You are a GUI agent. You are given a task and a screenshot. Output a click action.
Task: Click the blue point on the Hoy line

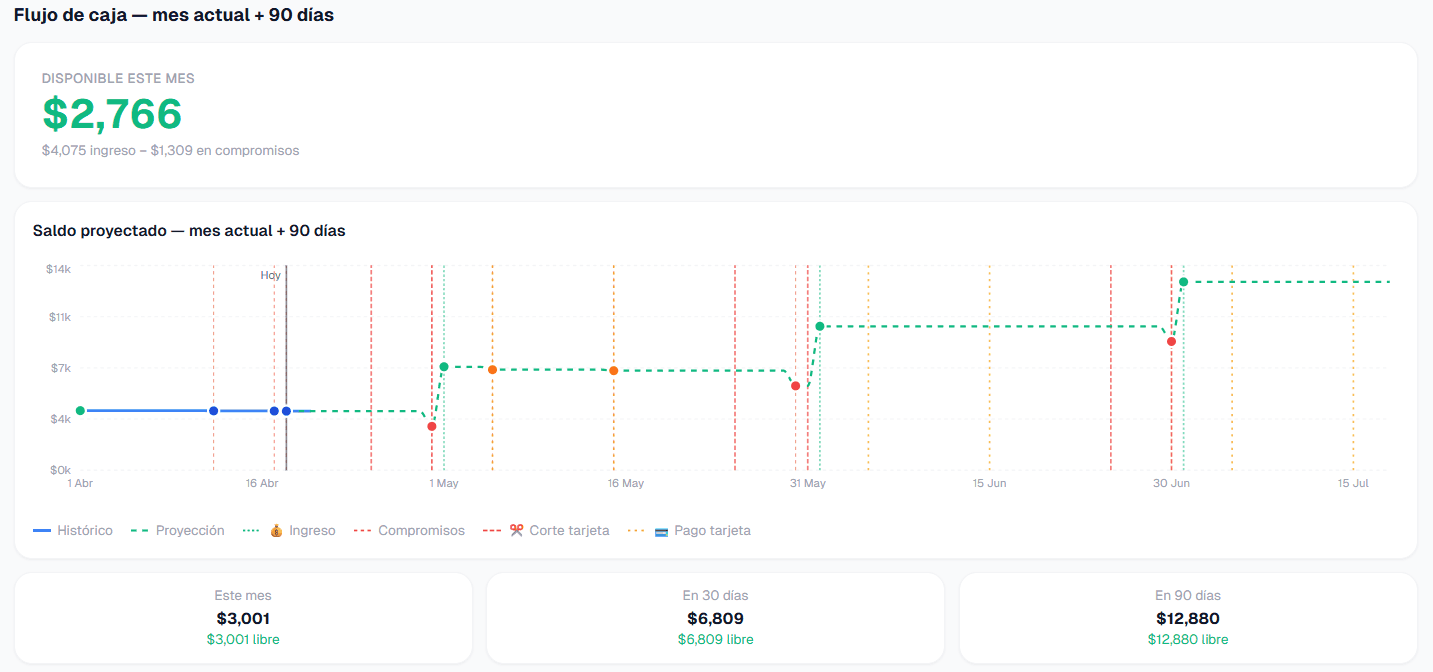[286, 411]
